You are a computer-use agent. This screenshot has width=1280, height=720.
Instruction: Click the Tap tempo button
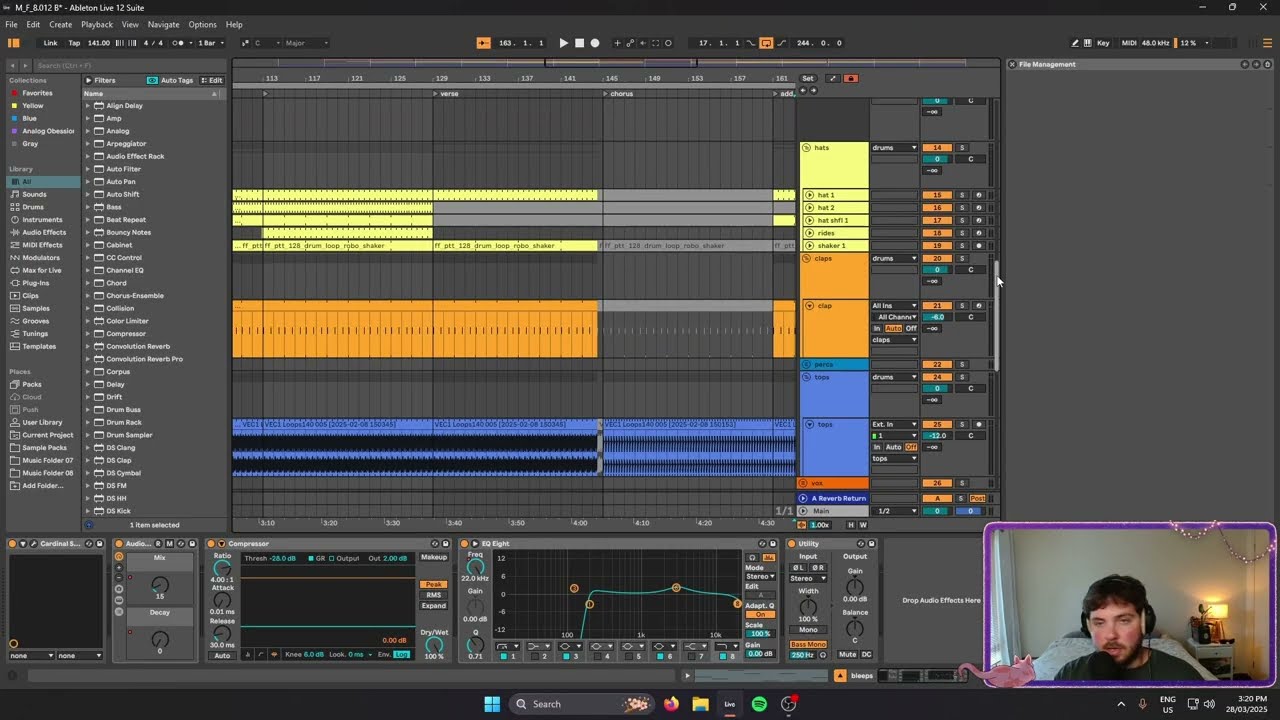74,43
